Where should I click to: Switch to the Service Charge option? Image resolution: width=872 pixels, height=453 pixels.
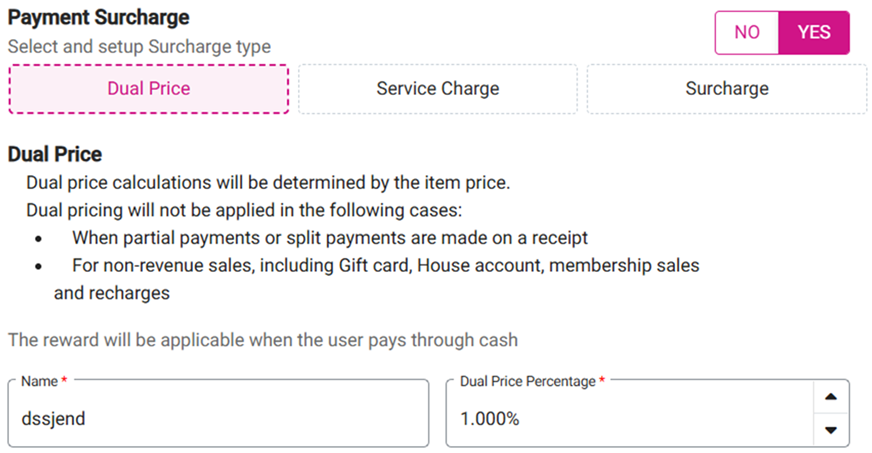click(437, 89)
